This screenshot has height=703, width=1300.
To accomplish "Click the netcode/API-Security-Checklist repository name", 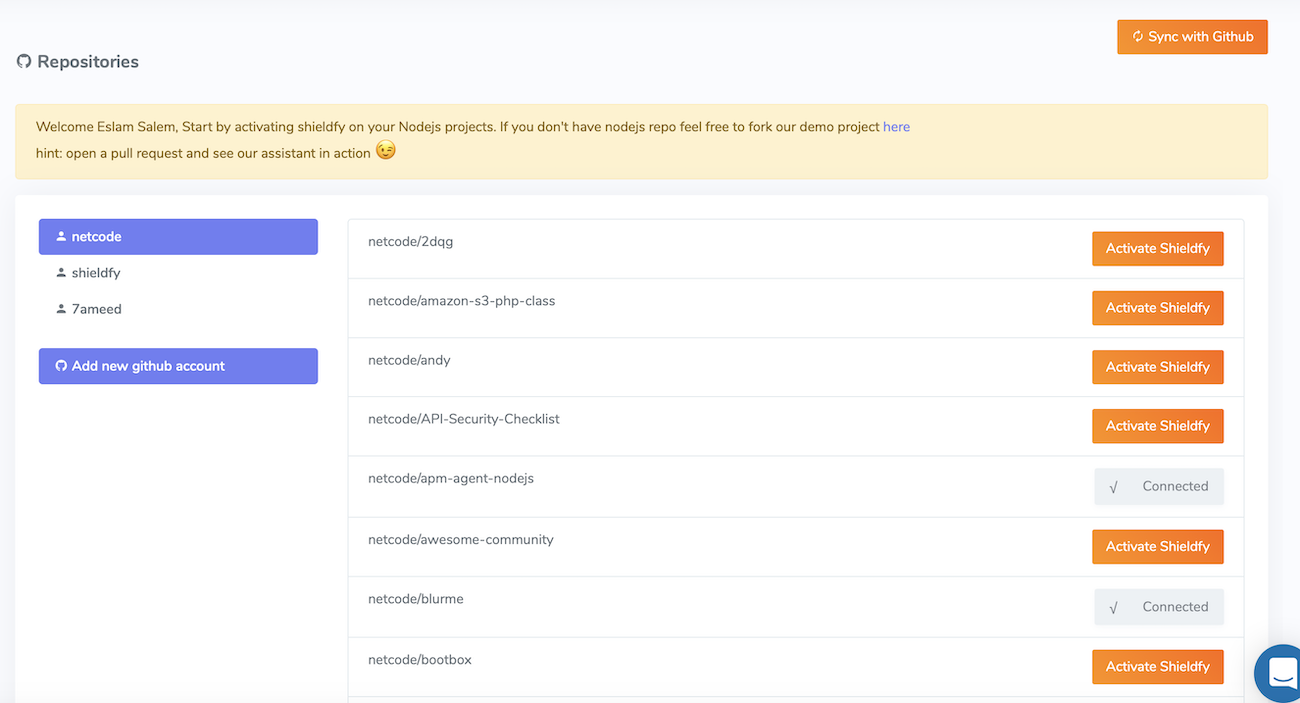I will tap(464, 418).
